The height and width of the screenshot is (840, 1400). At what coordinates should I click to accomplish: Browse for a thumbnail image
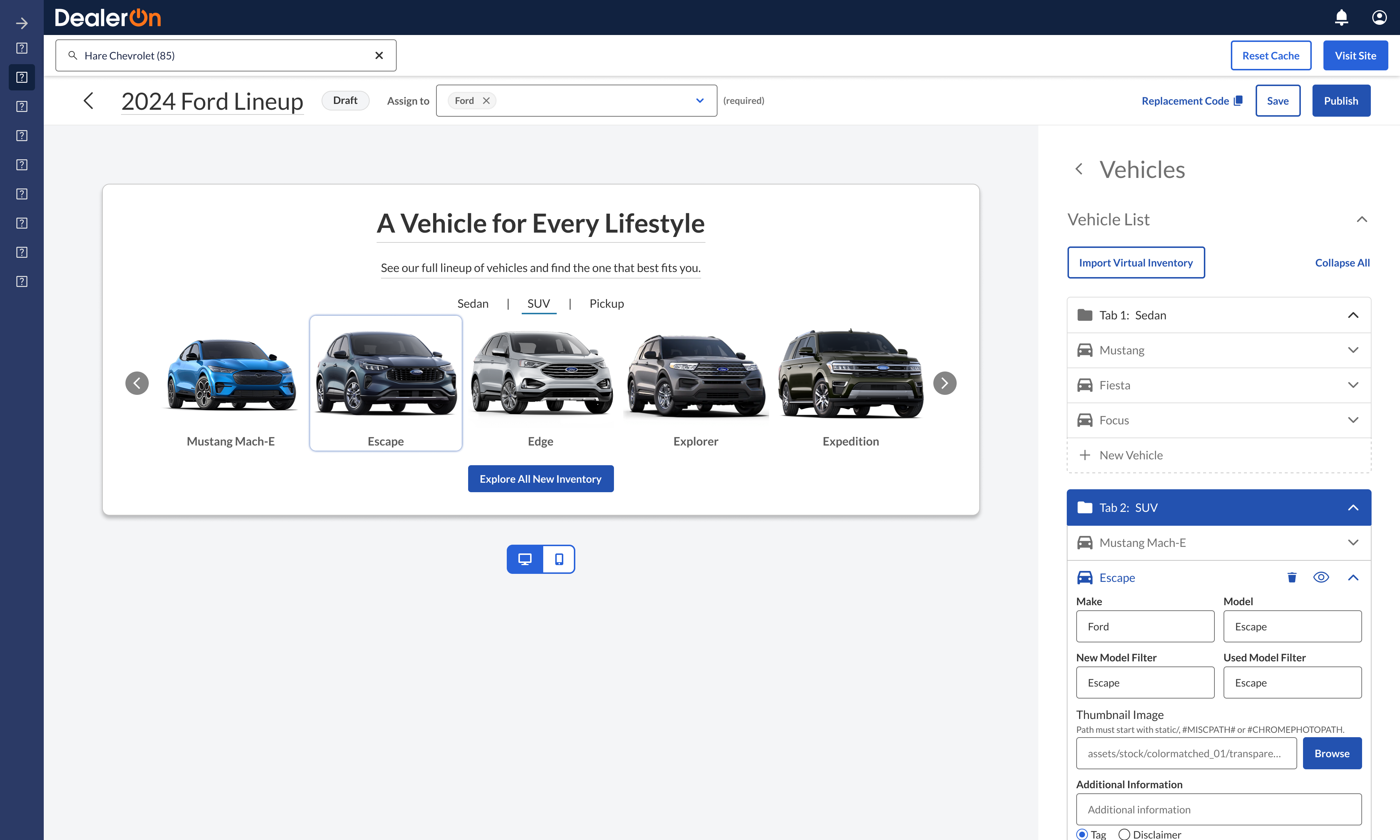[x=1332, y=753]
